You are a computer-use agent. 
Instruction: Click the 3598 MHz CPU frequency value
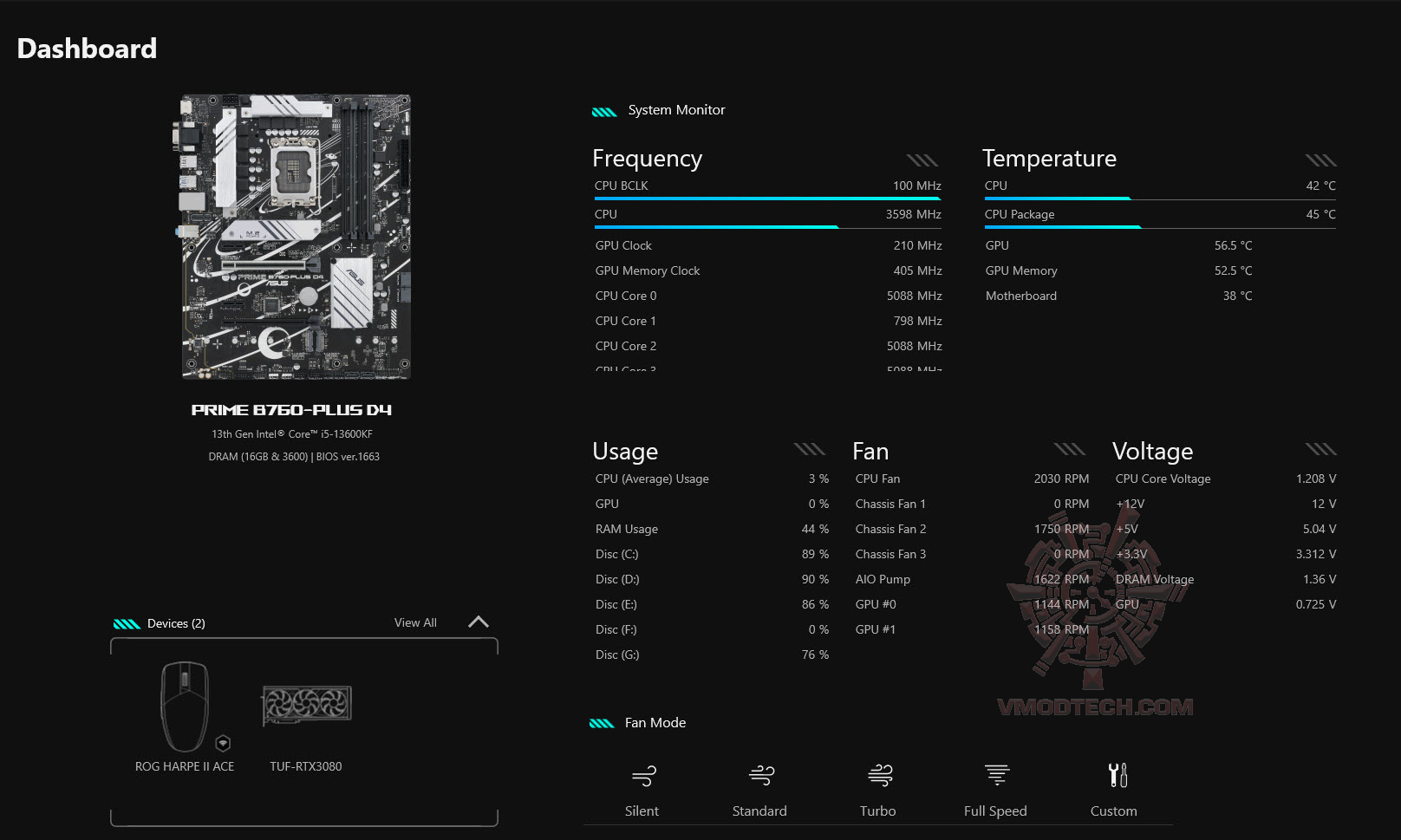[913, 214]
